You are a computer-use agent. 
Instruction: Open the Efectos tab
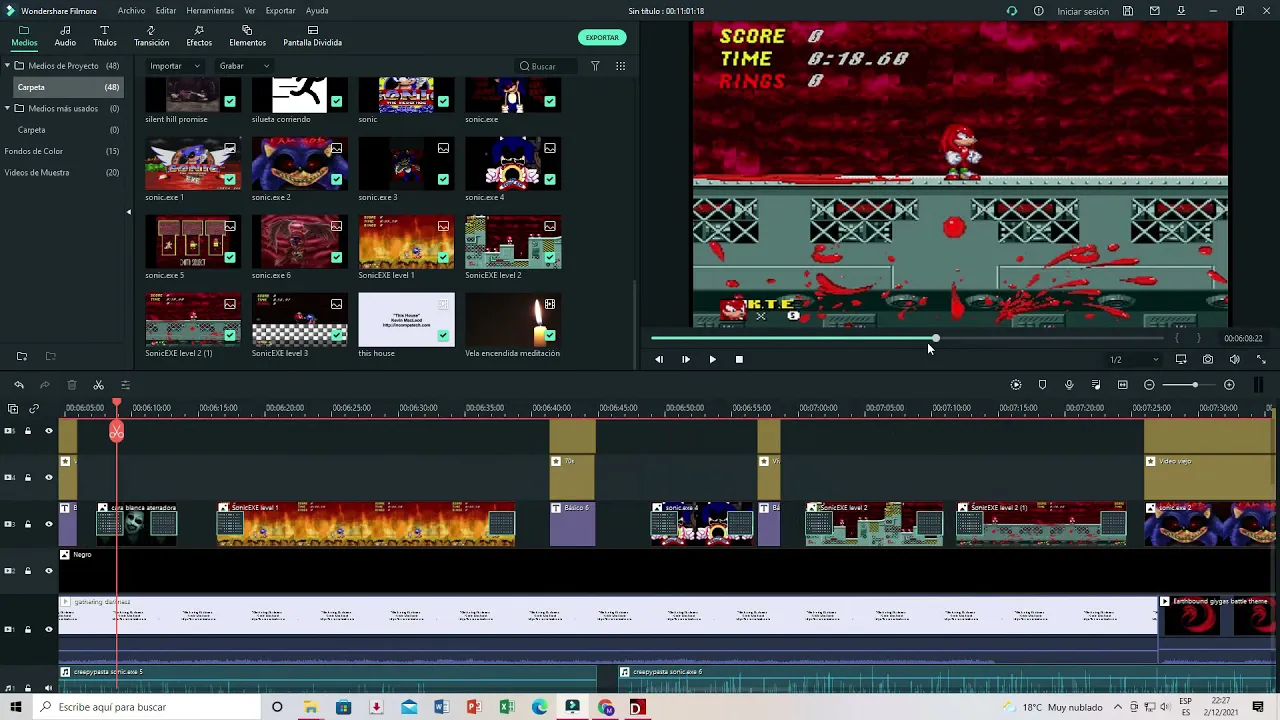199,37
